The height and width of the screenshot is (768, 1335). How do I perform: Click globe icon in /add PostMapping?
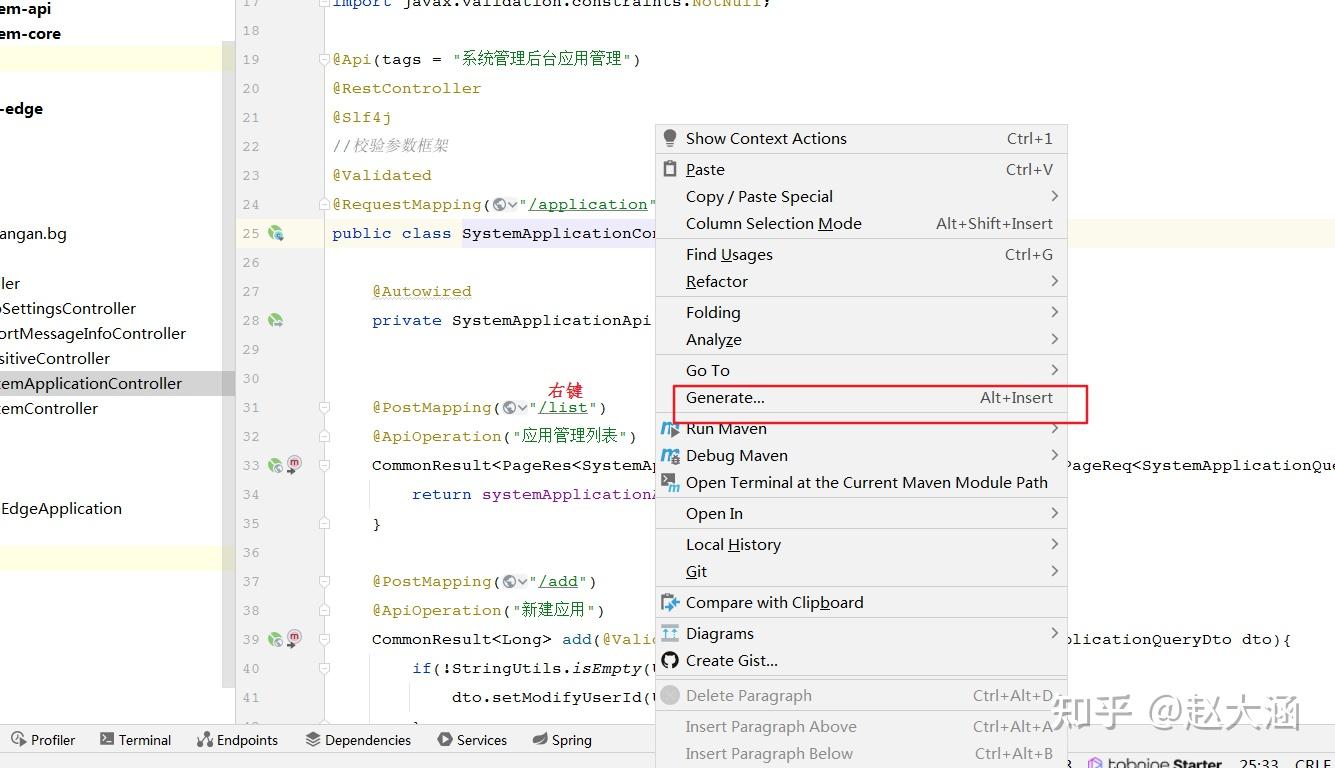(x=510, y=581)
